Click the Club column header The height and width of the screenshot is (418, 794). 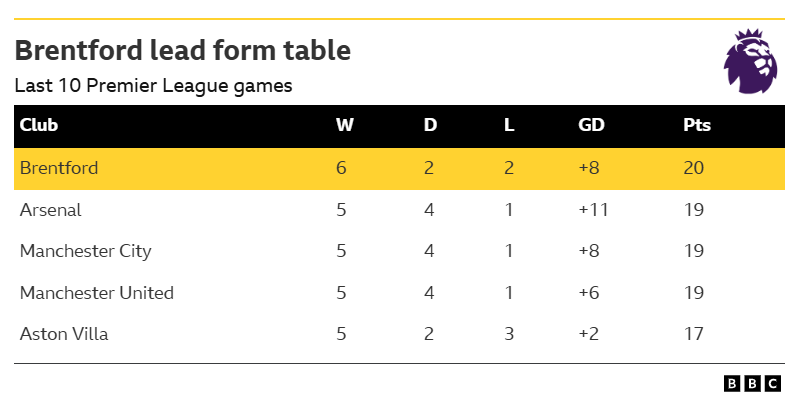39,126
